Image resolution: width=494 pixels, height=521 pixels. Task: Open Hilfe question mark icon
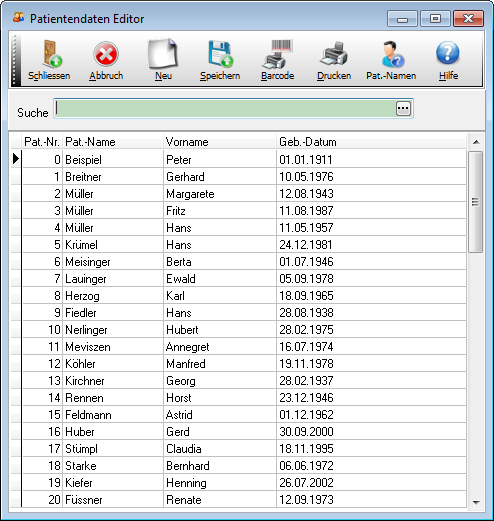point(448,53)
